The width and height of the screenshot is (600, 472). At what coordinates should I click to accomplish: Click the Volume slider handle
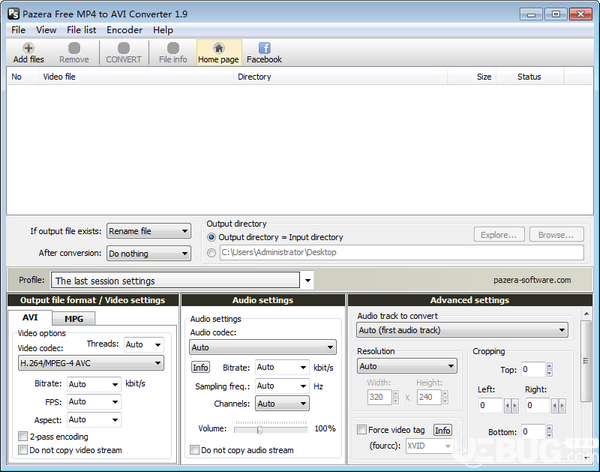(260, 430)
